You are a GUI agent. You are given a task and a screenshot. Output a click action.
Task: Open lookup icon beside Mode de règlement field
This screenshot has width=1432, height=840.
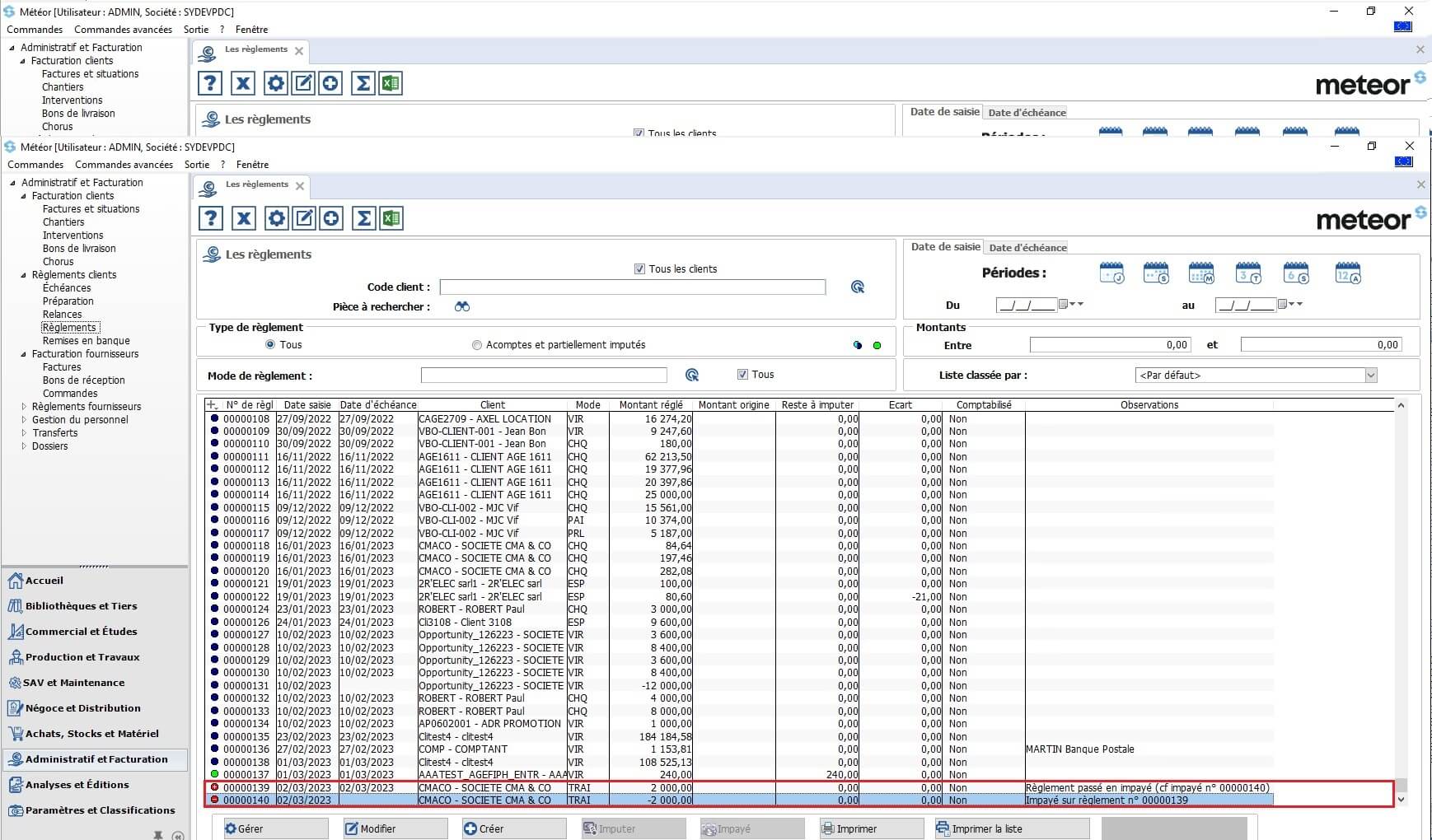pyautogui.click(x=692, y=375)
